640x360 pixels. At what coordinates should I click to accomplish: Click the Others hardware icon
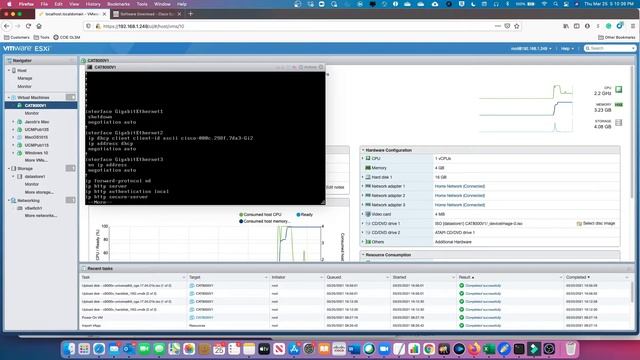pos(368,242)
